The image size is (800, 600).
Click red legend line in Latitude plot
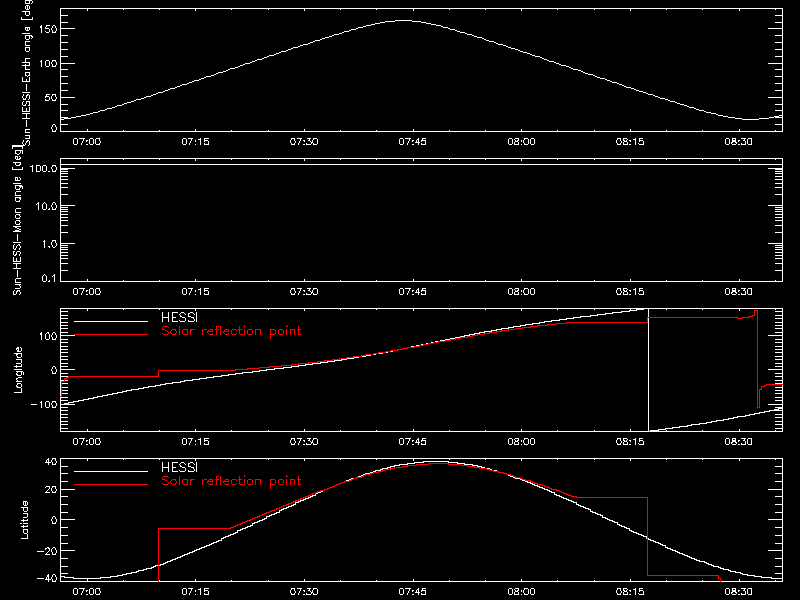click(111, 485)
